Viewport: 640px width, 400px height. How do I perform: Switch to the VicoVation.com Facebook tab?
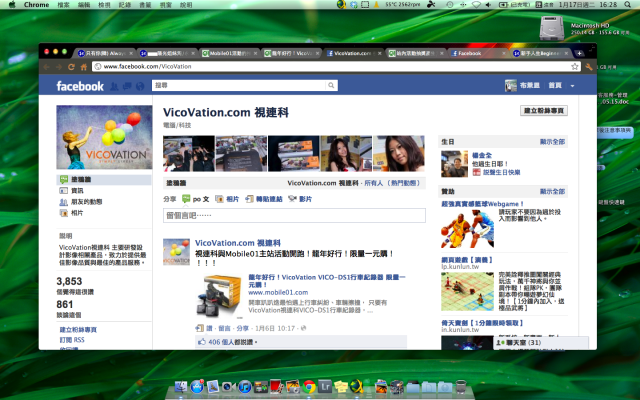click(x=353, y=53)
